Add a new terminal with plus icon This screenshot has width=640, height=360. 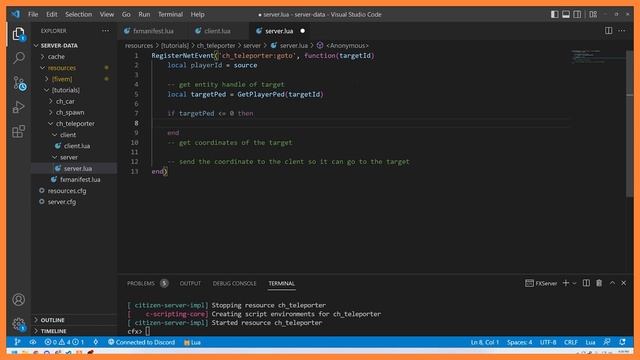566,283
